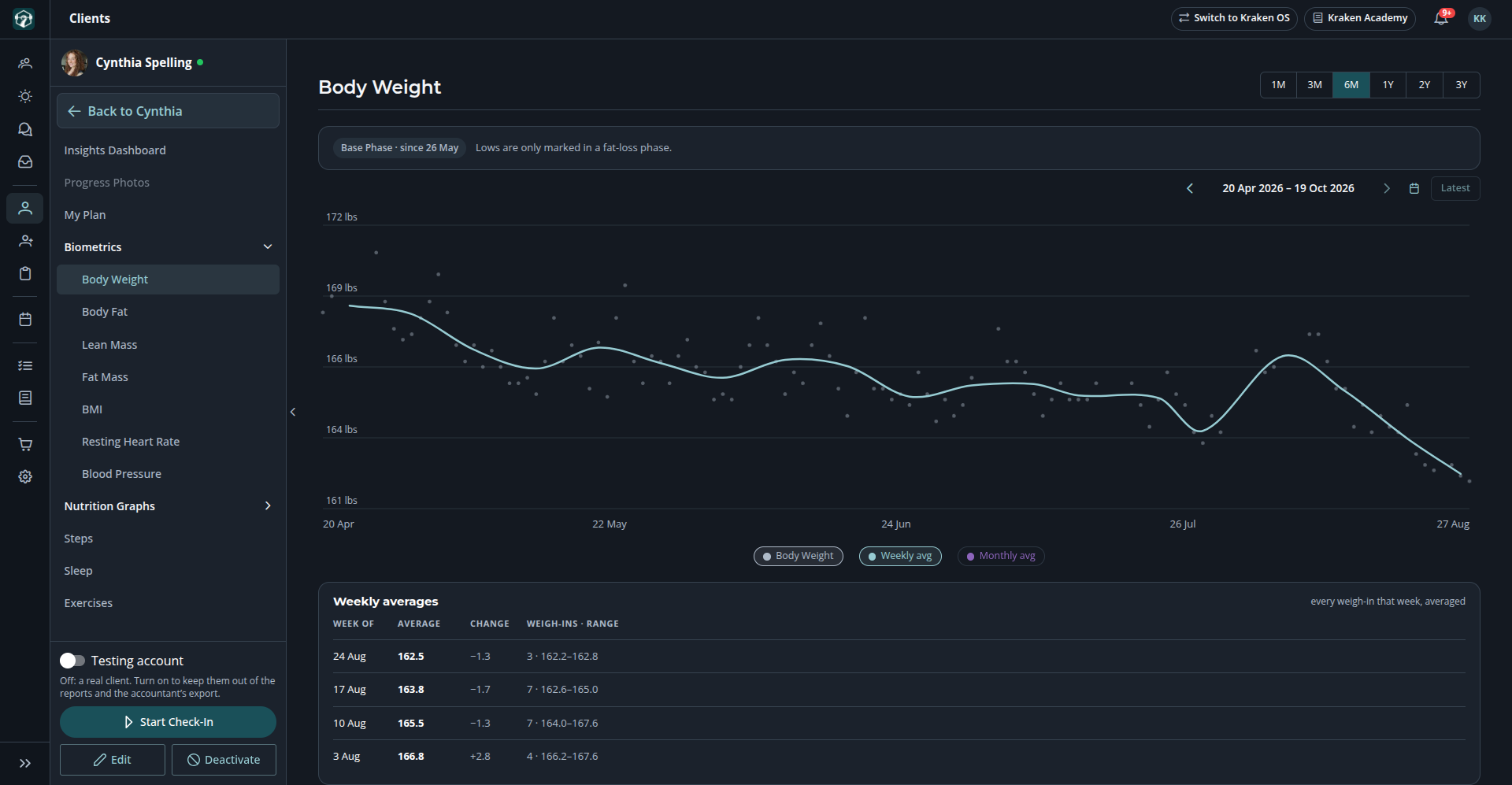Screen dimensions: 1512x785
Task: Toggle the Testing account switch
Action: click(x=72, y=661)
